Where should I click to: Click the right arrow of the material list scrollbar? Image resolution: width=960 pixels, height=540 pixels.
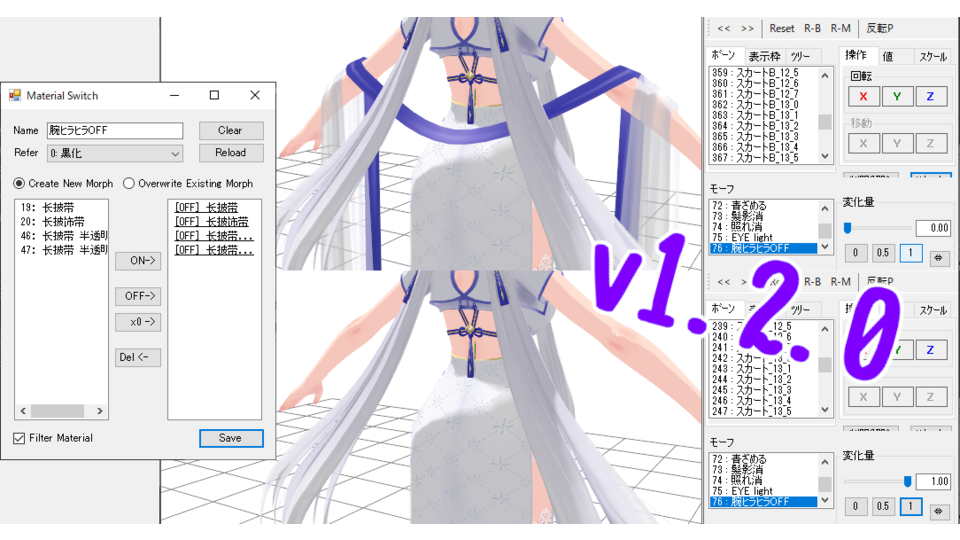(99, 411)
